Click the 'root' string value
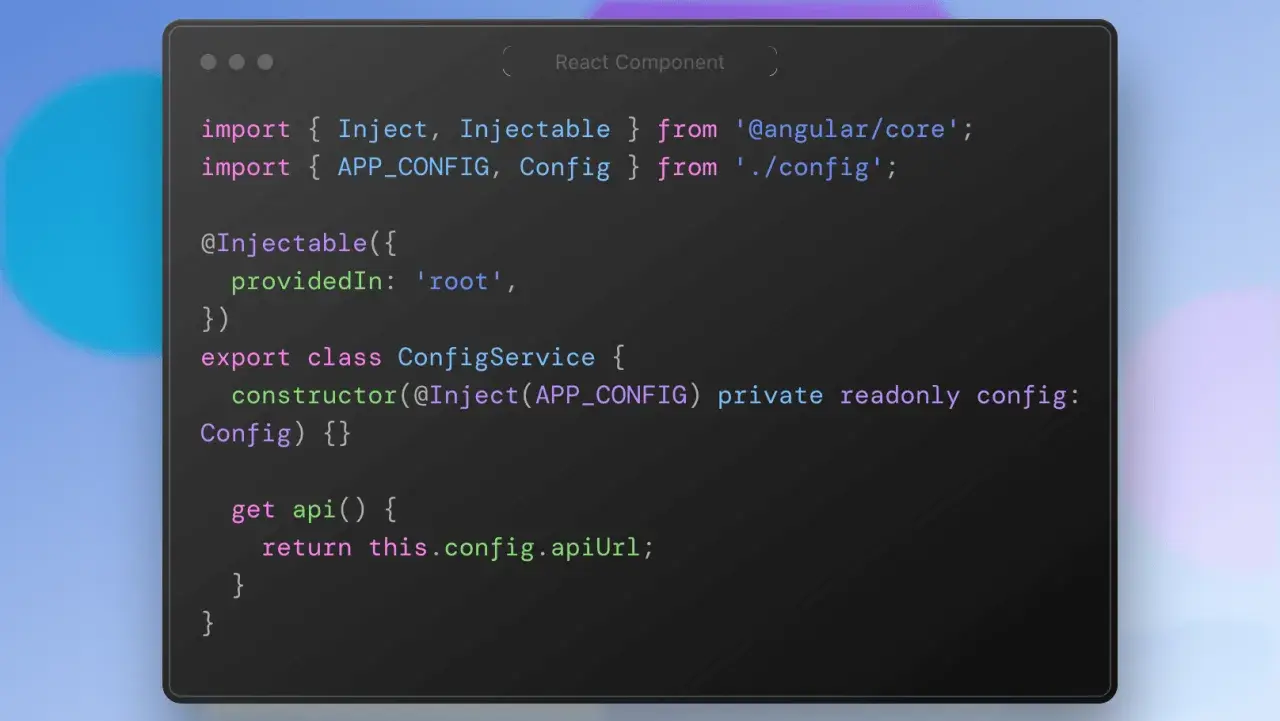1280x721 pixels. click(458, 282)
